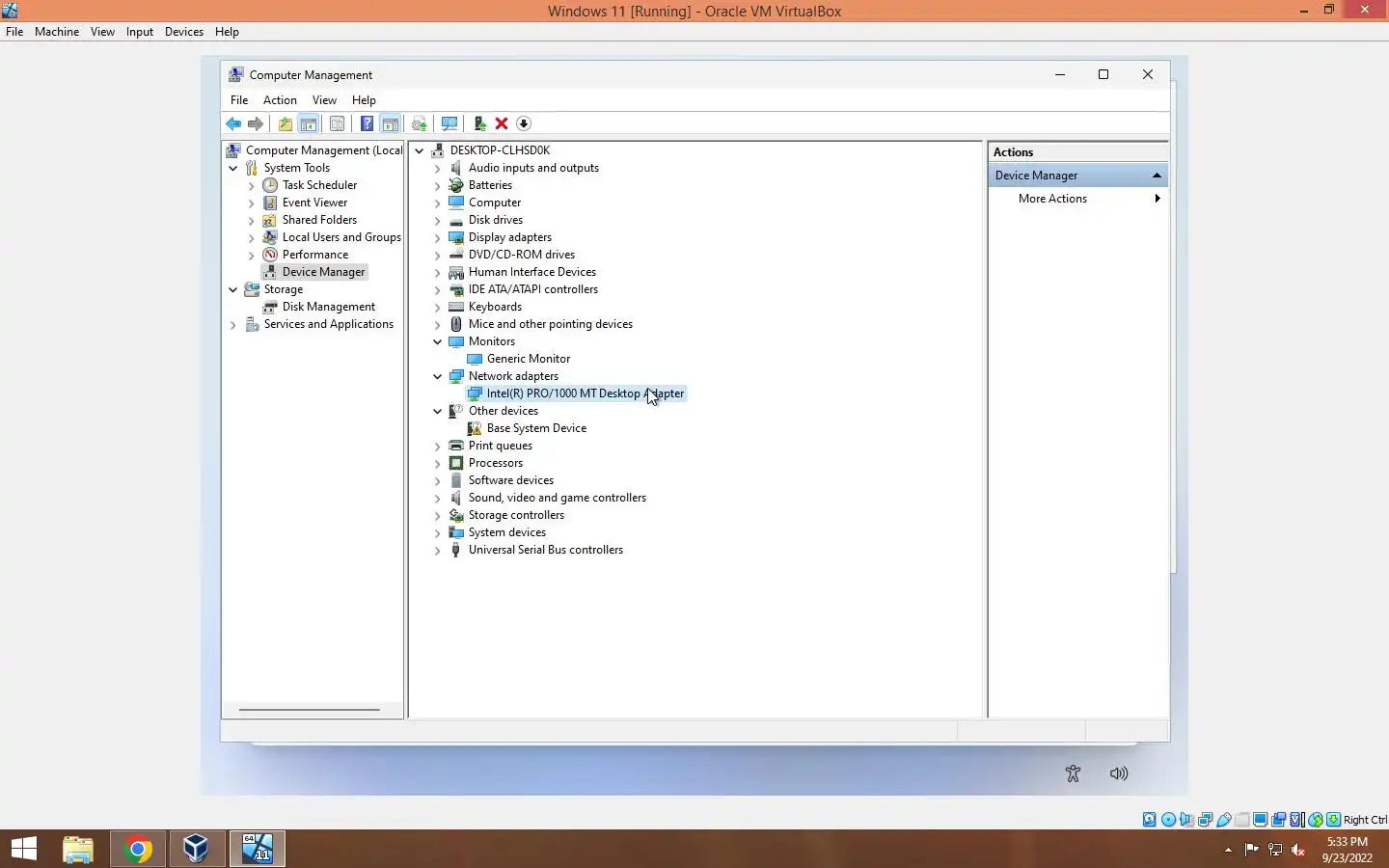This screenshot has width=1389, height=868.
Task: Open More Actions submenu in Actions pane
Action: point(1077,199)
